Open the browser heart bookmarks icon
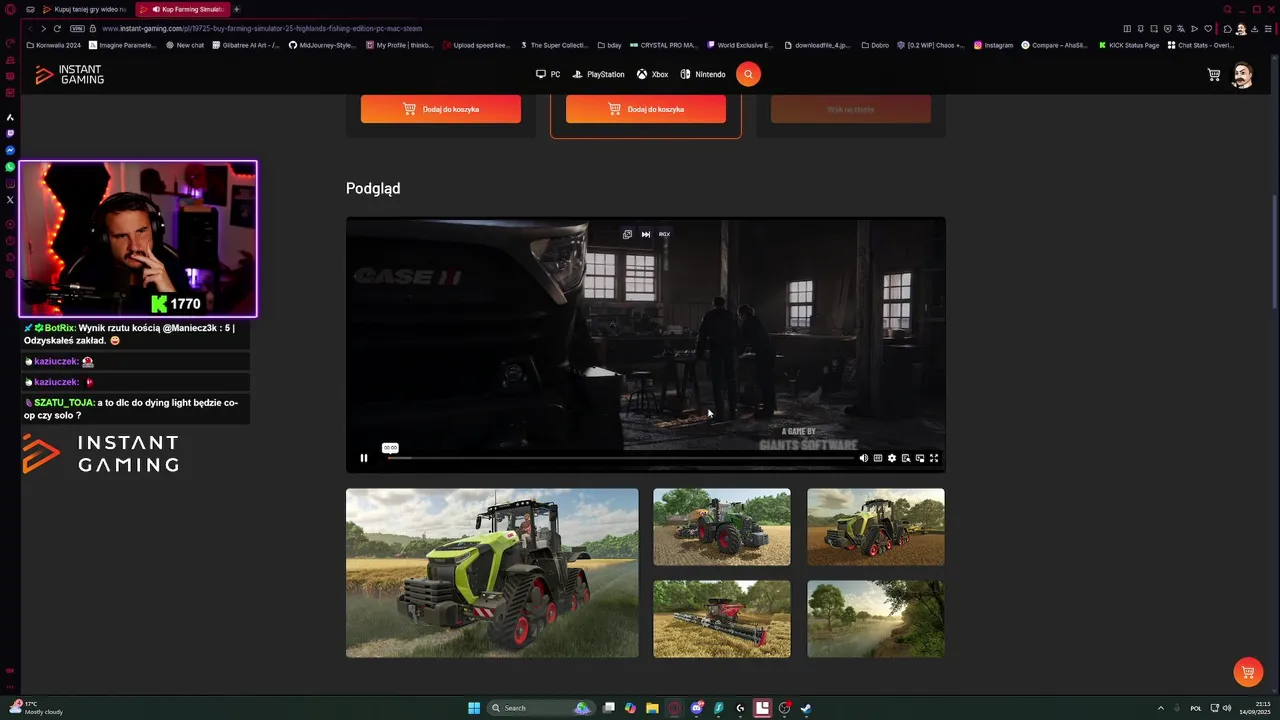The width and height of the screenshot is (1280, 720). (1208, 28)
